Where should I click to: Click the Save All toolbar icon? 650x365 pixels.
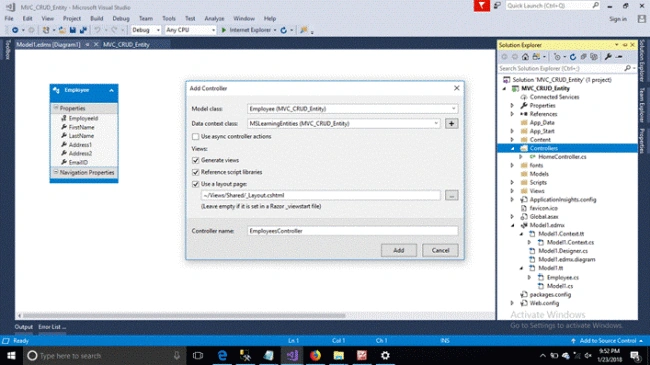[83, 30]
